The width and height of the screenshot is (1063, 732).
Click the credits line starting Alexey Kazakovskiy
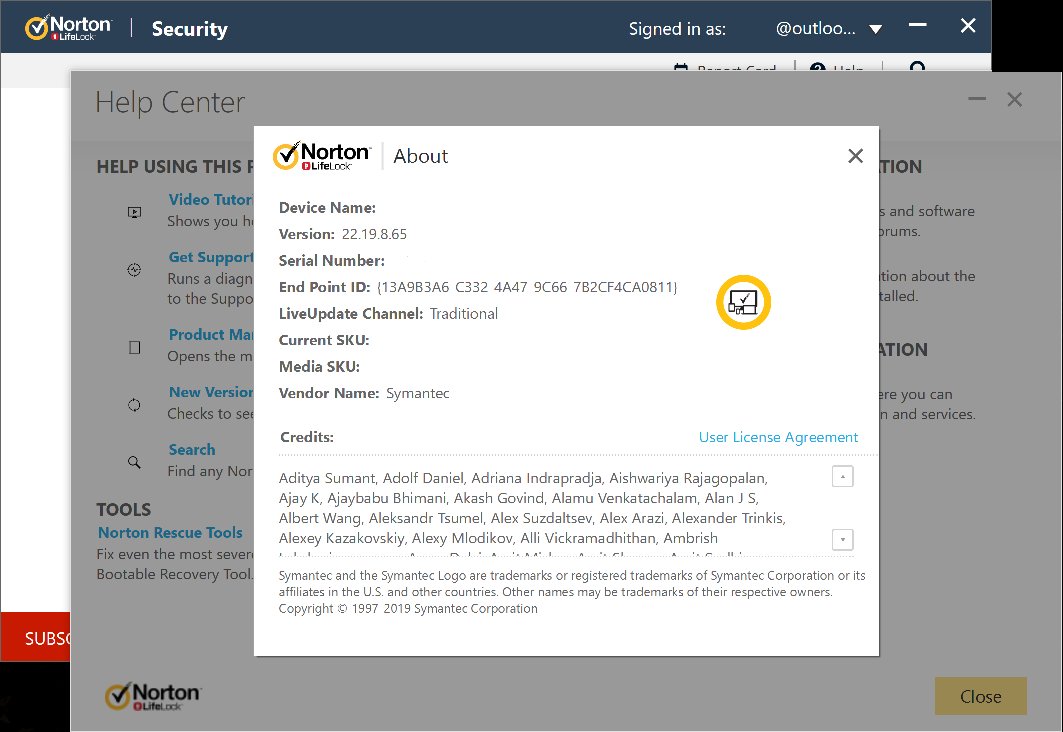click(x=498, y=538)
